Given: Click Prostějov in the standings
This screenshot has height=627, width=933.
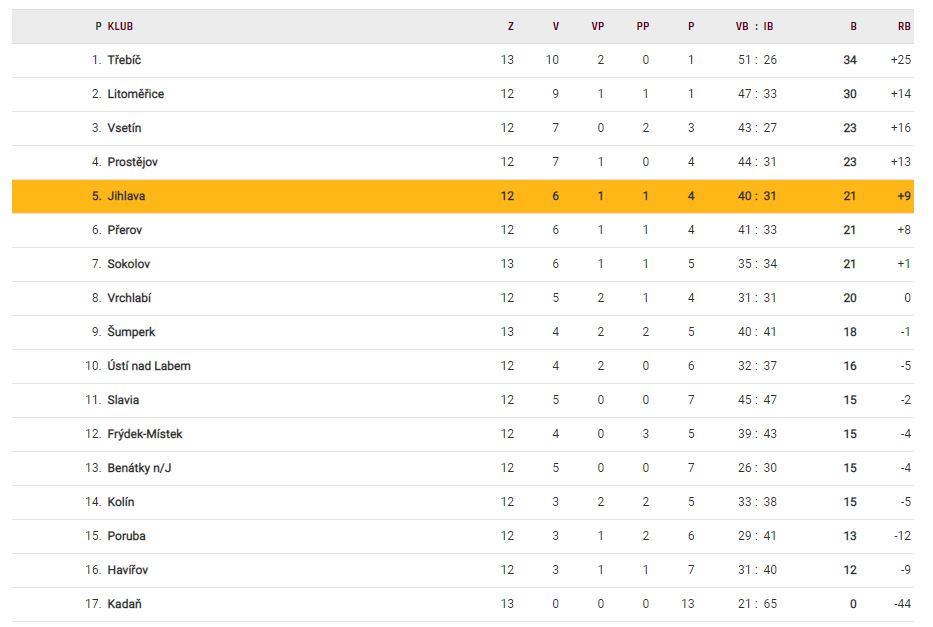Looking at the screenshot, I should coord(132,162).
